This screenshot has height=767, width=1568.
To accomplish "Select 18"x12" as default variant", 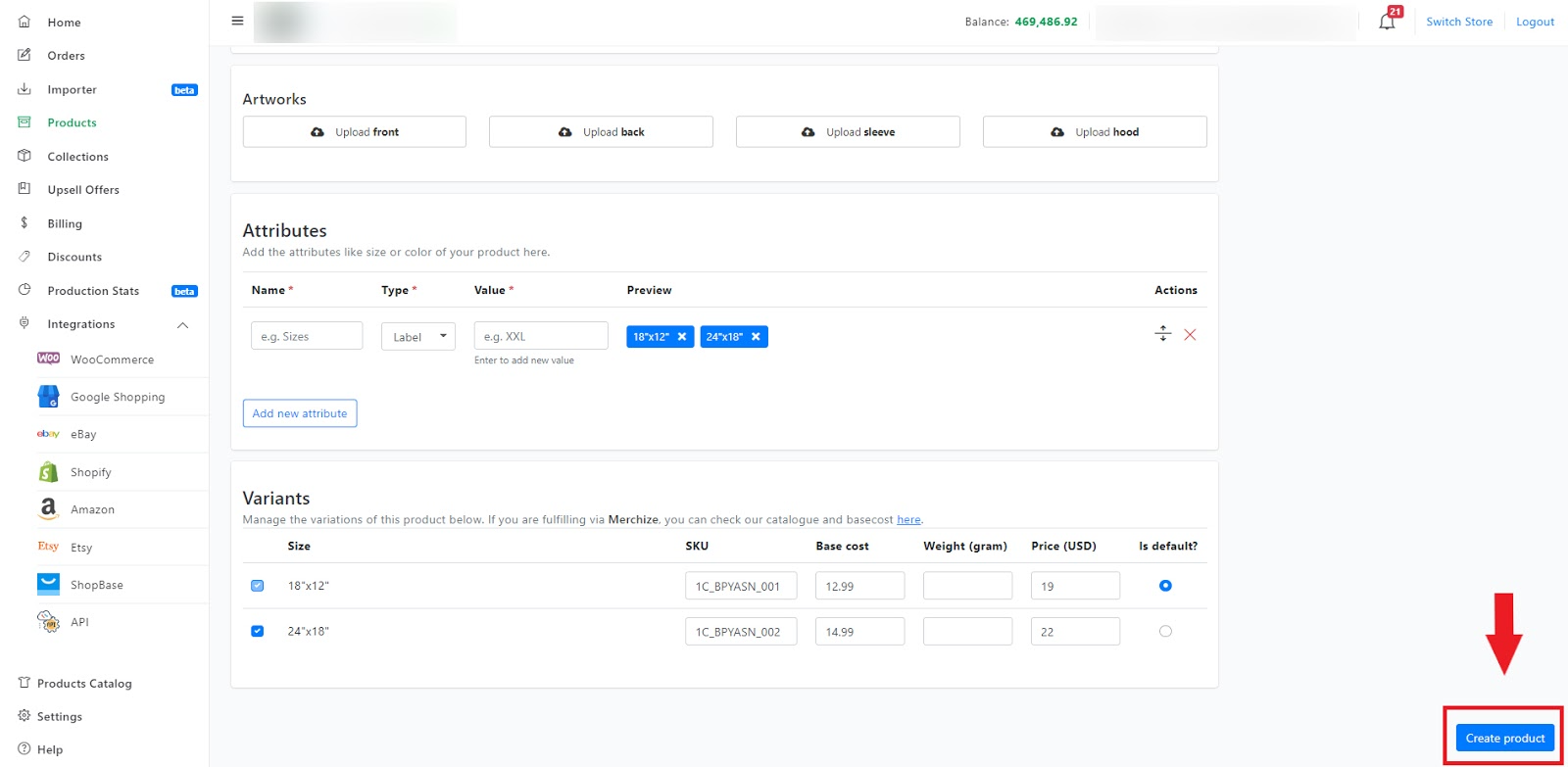I will [1165, 586].
